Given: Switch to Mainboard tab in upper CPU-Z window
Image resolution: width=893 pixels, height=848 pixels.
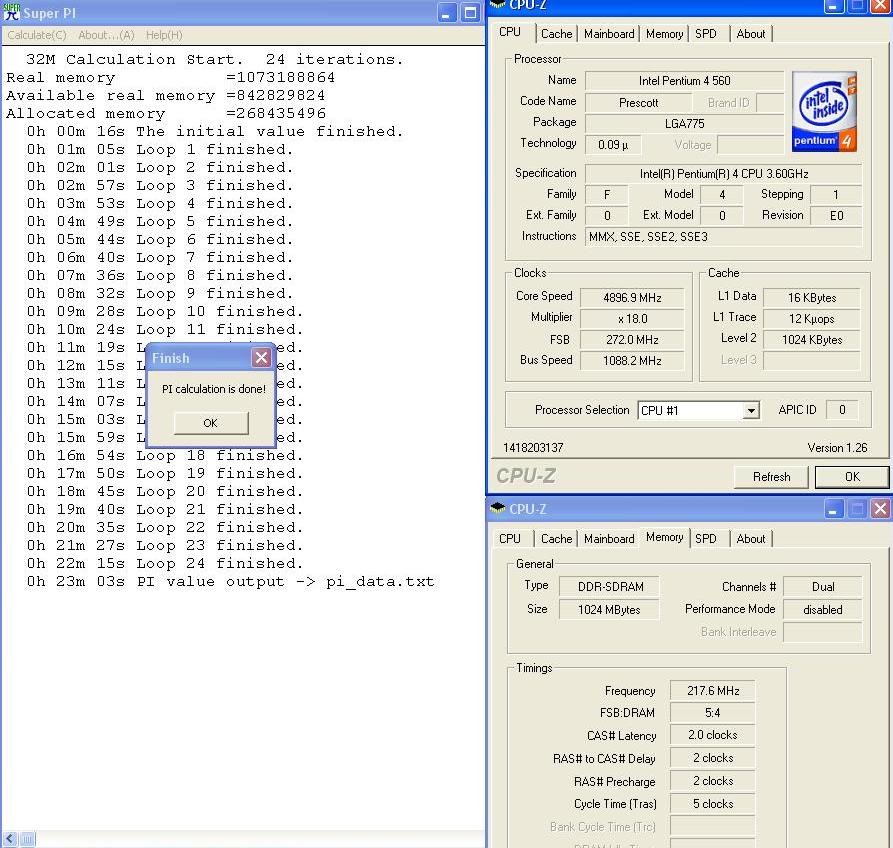Looking at the screenshot, I should pyautogui.click(x=609, y=34).
